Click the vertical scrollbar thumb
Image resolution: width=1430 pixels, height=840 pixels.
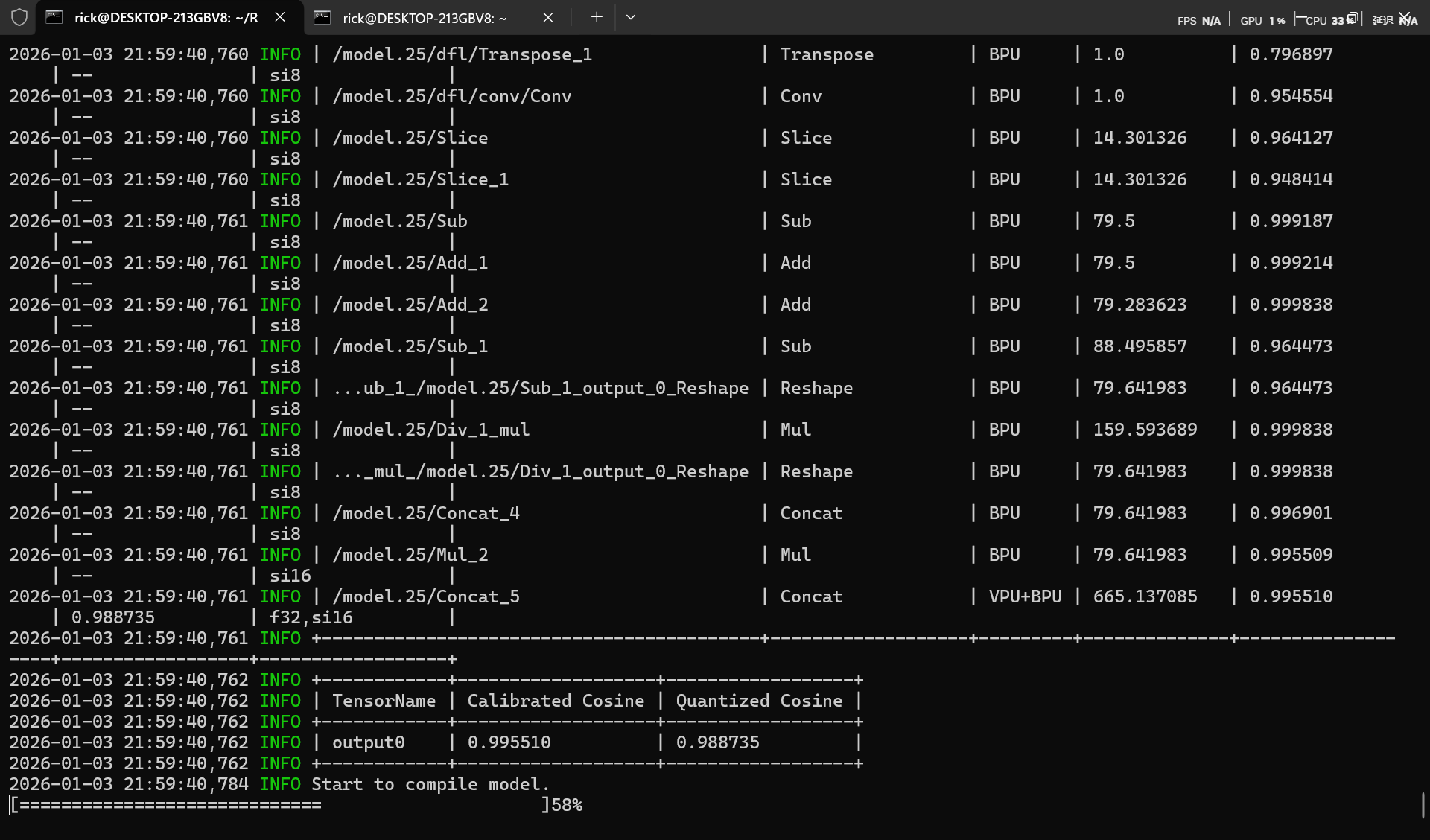1423,804
